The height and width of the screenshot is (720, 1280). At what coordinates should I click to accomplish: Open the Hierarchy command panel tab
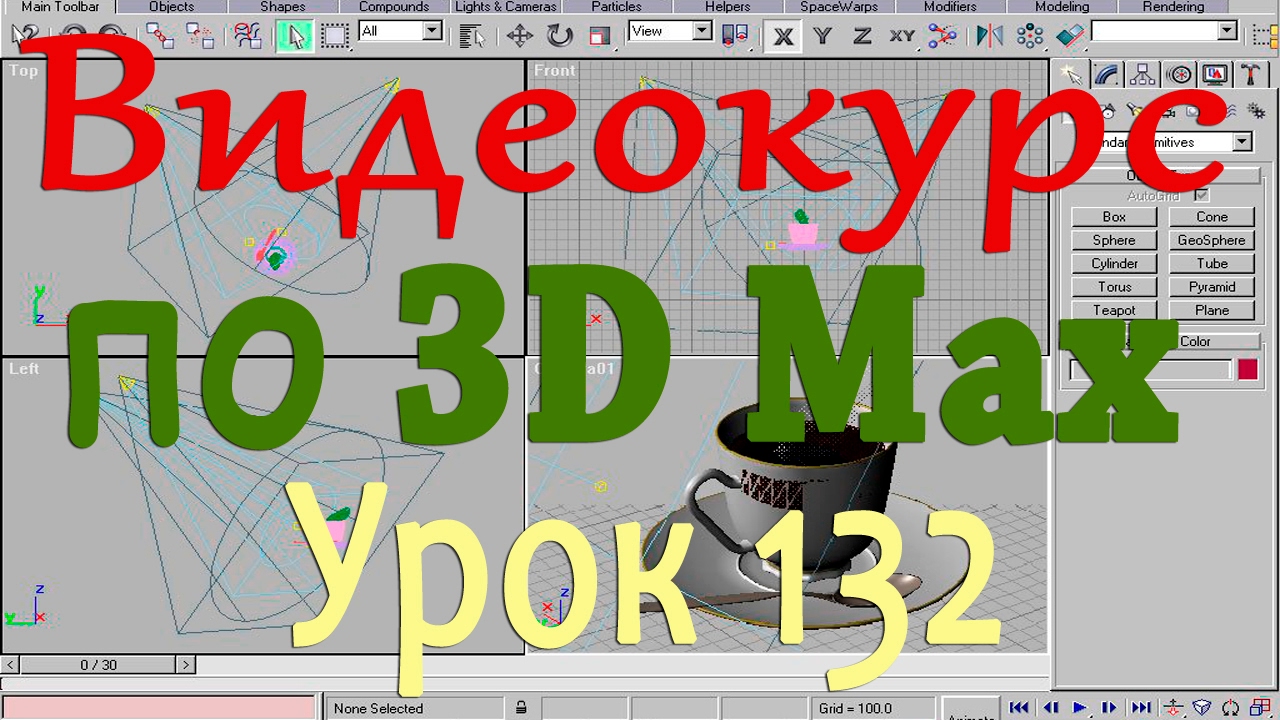click(x=1142, y=74)
